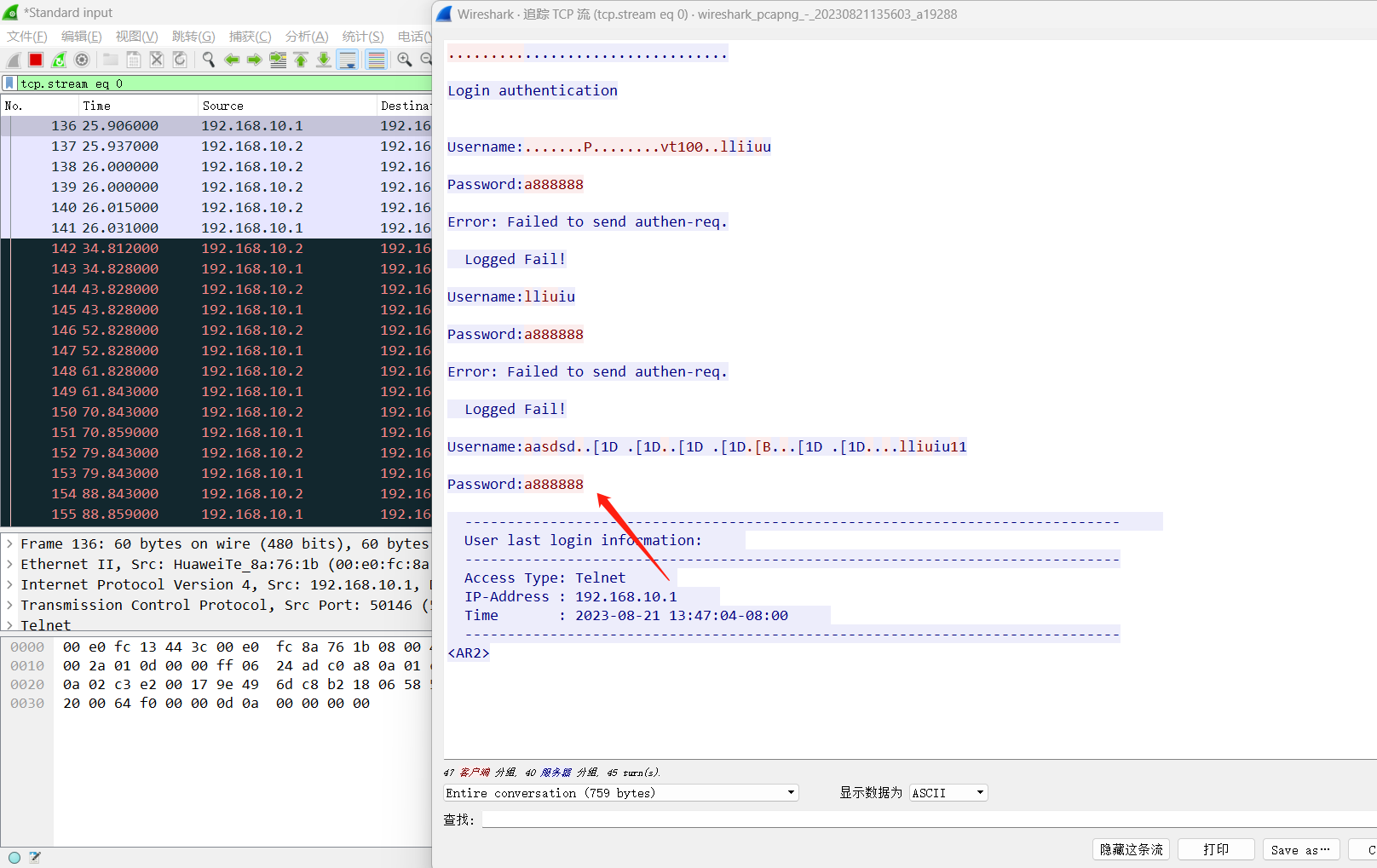Click the Access Type: Telnet line
Screen dimensions: 1377x868
click(544, 578)
